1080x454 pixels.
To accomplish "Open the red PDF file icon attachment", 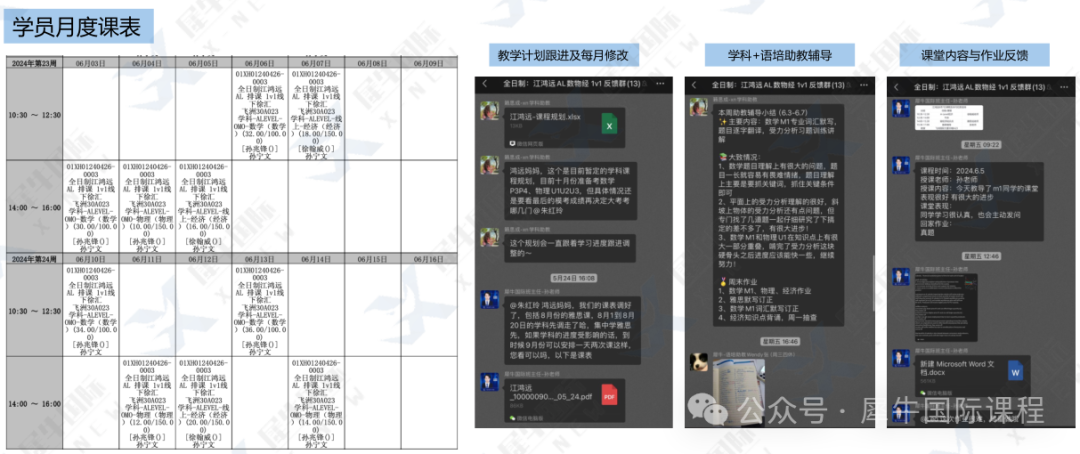I will tap(609, 395).
